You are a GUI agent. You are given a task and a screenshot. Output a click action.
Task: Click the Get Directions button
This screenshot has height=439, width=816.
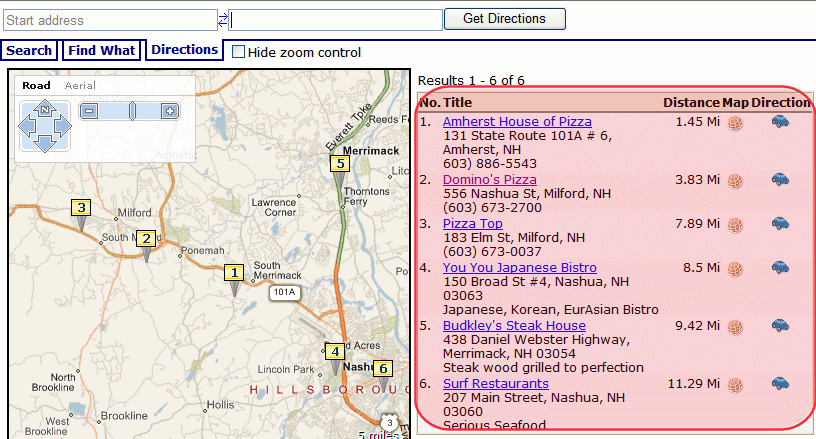pos(505,19)
